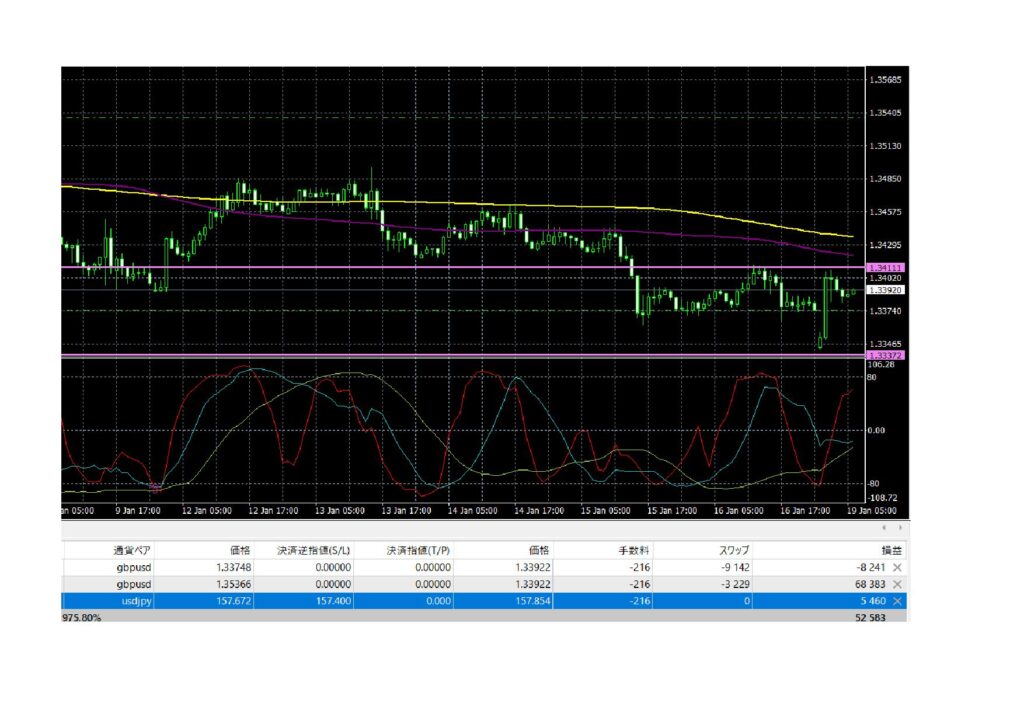Image resolution: width=1024 pixels, height=724 pixels.
Task: Sort by the 損益 column header
Action: pos(891,550)
